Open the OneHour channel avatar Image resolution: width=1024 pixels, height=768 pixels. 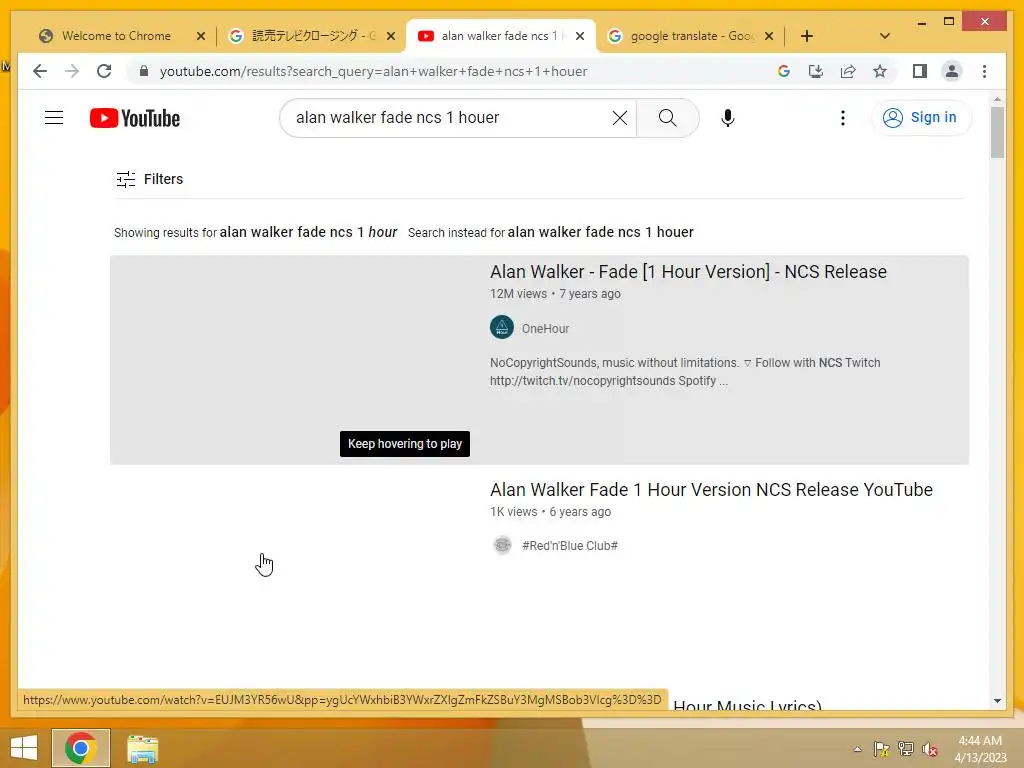[x=502, y=328]
